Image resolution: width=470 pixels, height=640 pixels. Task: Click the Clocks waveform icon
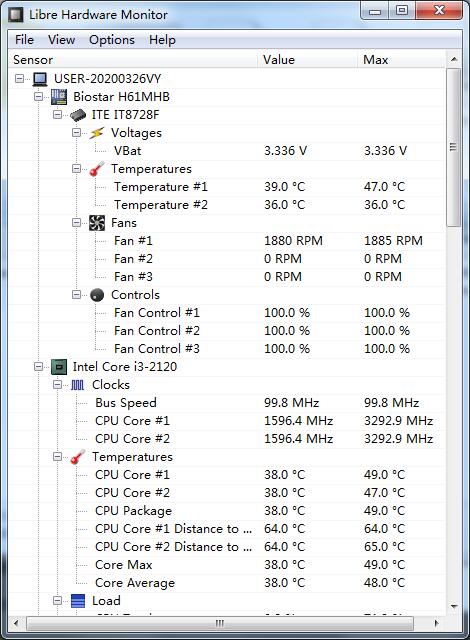point(78,385)
